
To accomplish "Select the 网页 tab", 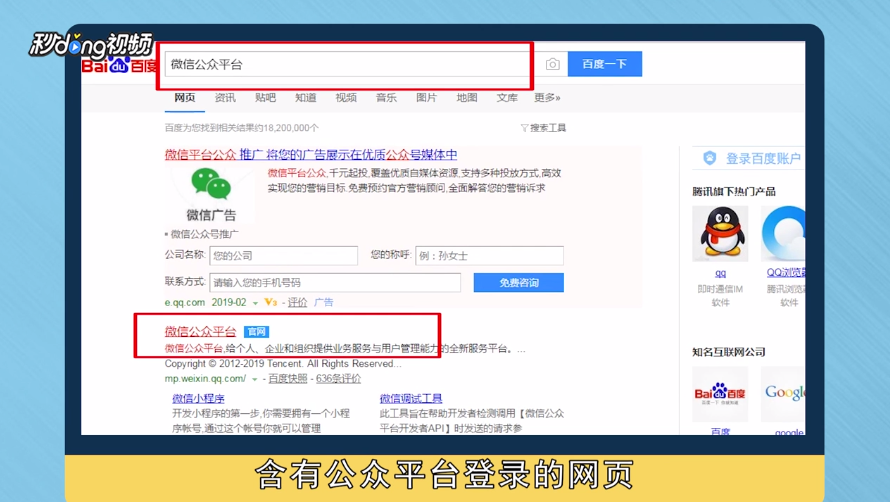I will point(184,98).
